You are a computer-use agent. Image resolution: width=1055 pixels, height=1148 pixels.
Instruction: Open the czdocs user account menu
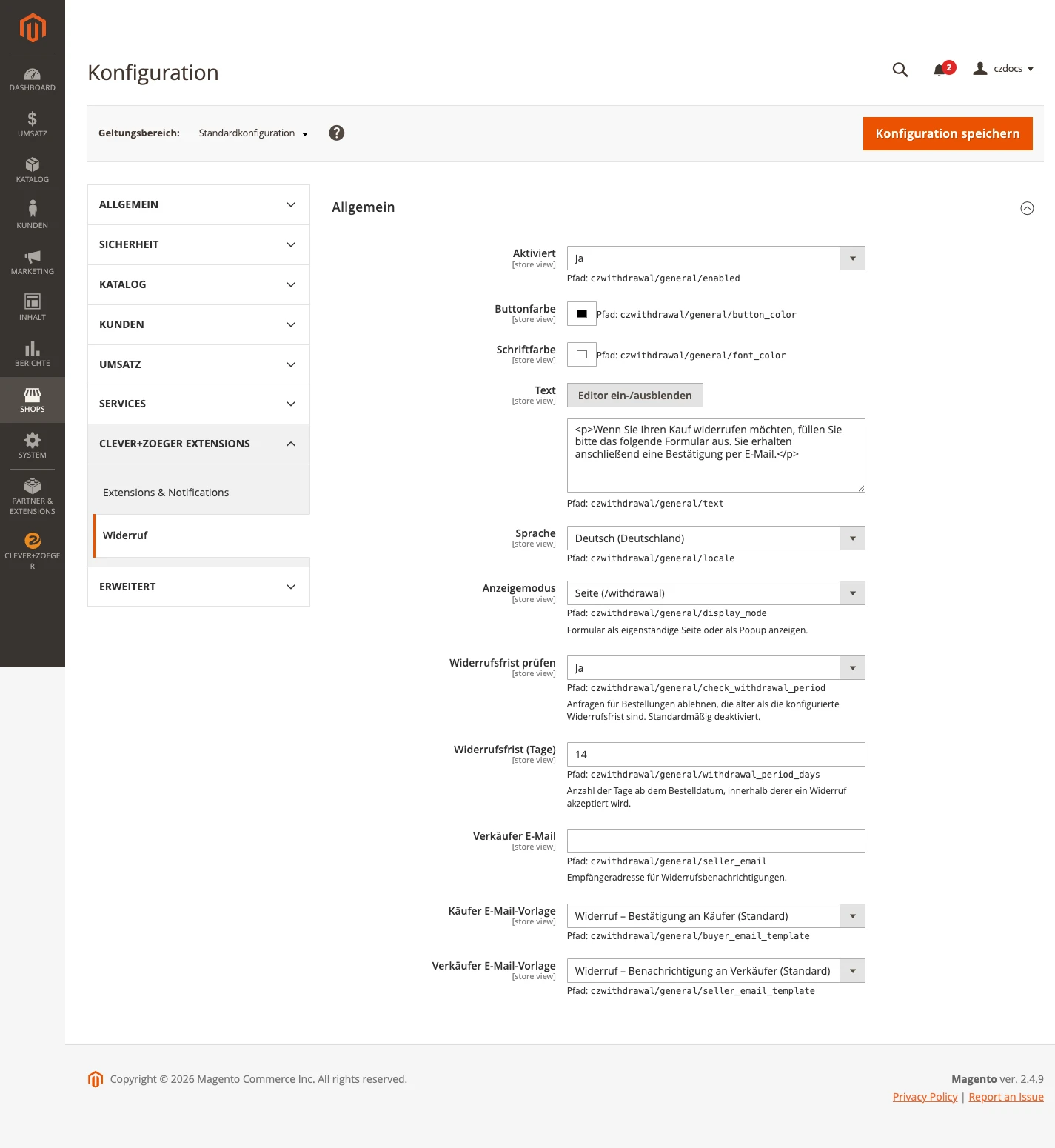[x=1004, y=69]
